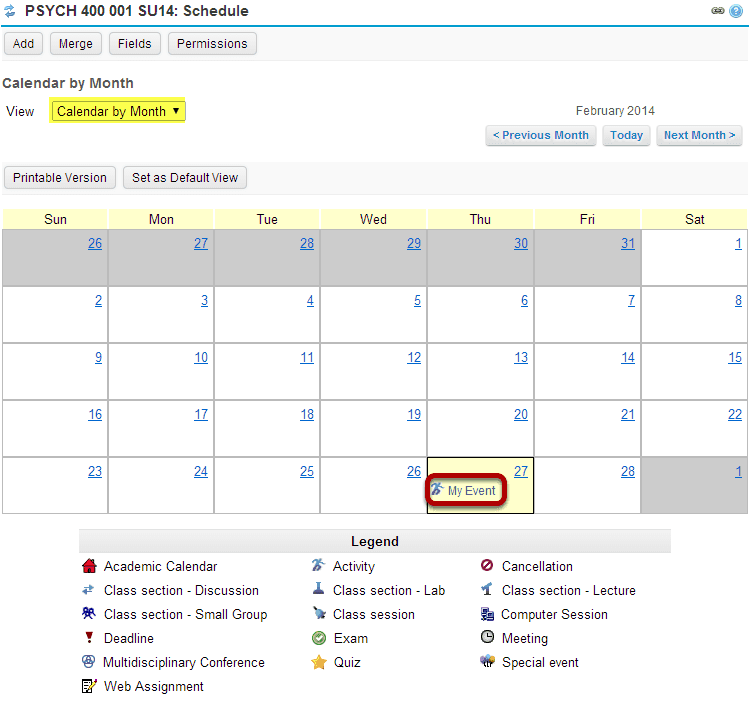This screenshot has height=704, width=755.
Task: Open the Permissions settings
Action: (212, 44)
